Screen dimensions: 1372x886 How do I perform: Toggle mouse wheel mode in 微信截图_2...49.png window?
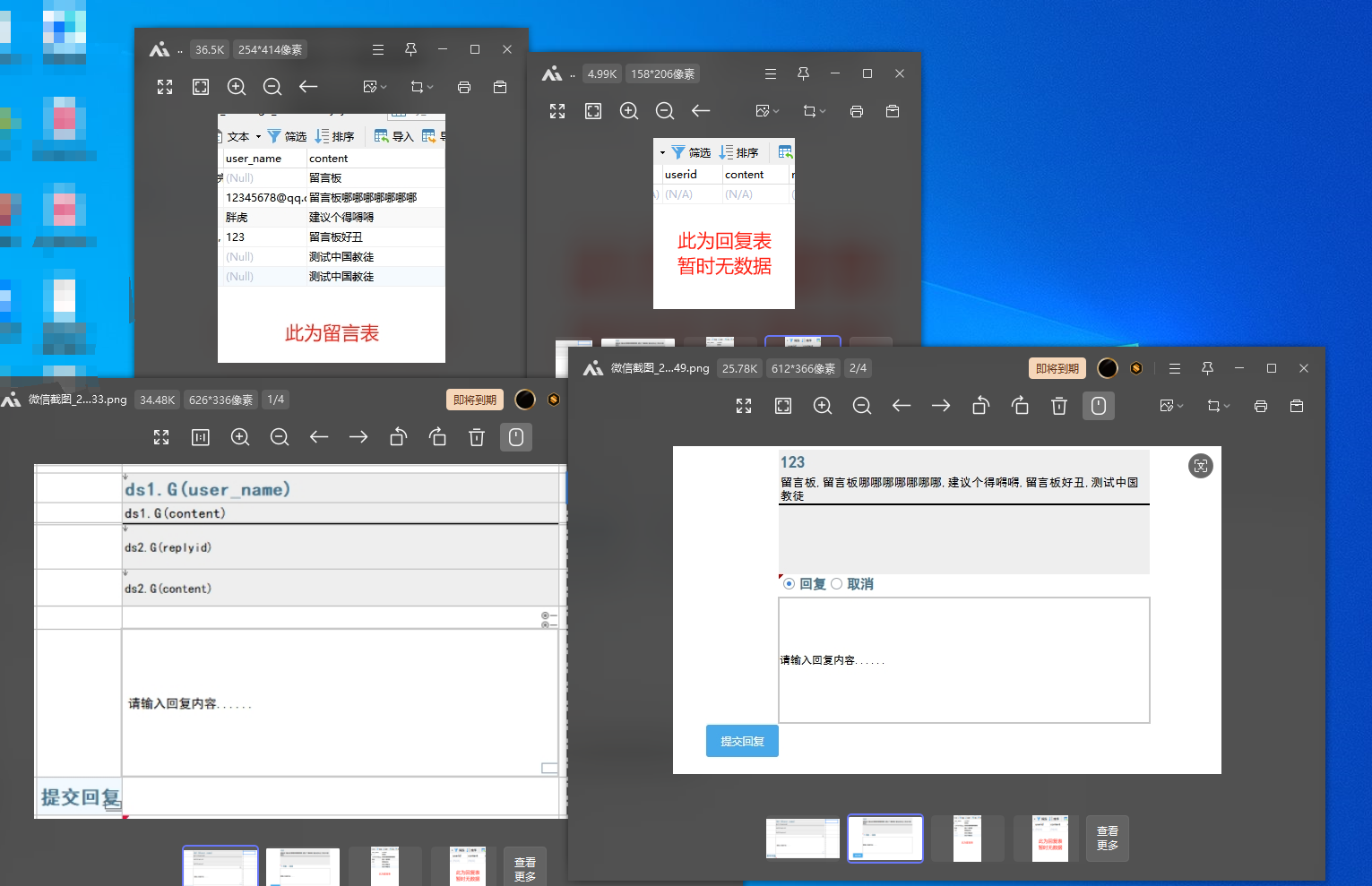[1099, 406]
